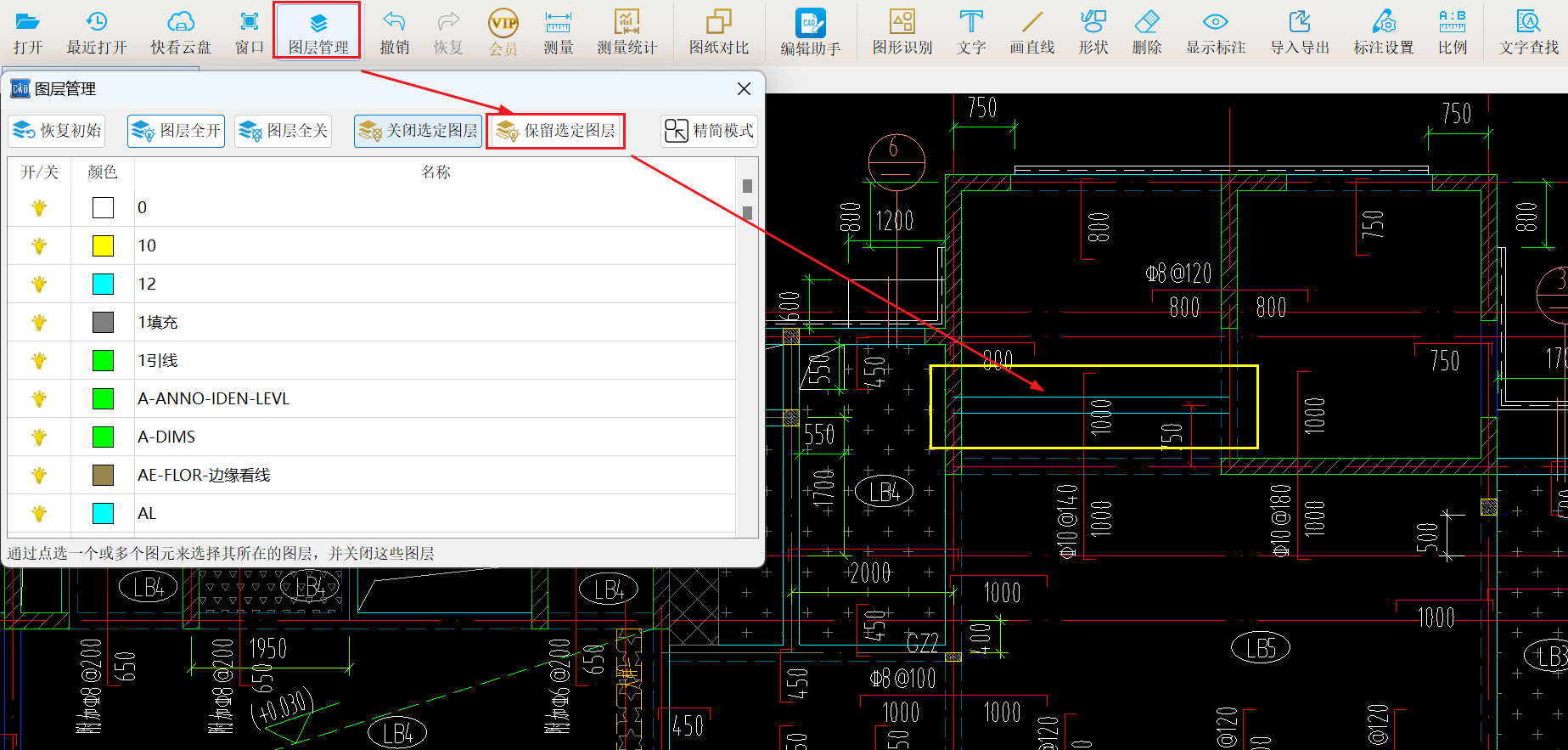
Task: Toggle A-ANNO-IDEN-LEVL layer bulb
Action: pyautogui.click(x=39, y=398)
